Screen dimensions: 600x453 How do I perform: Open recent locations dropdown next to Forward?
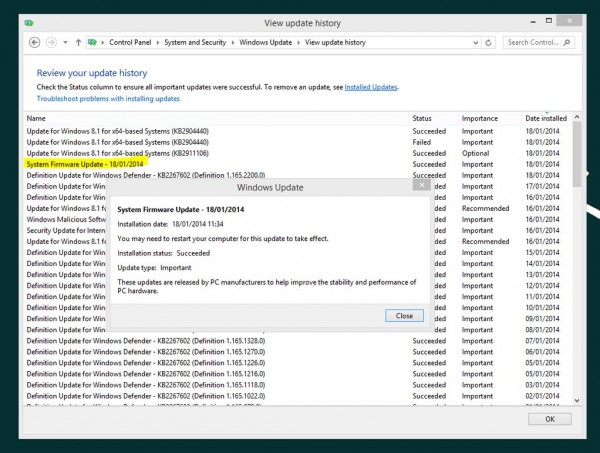coord(65,42)
